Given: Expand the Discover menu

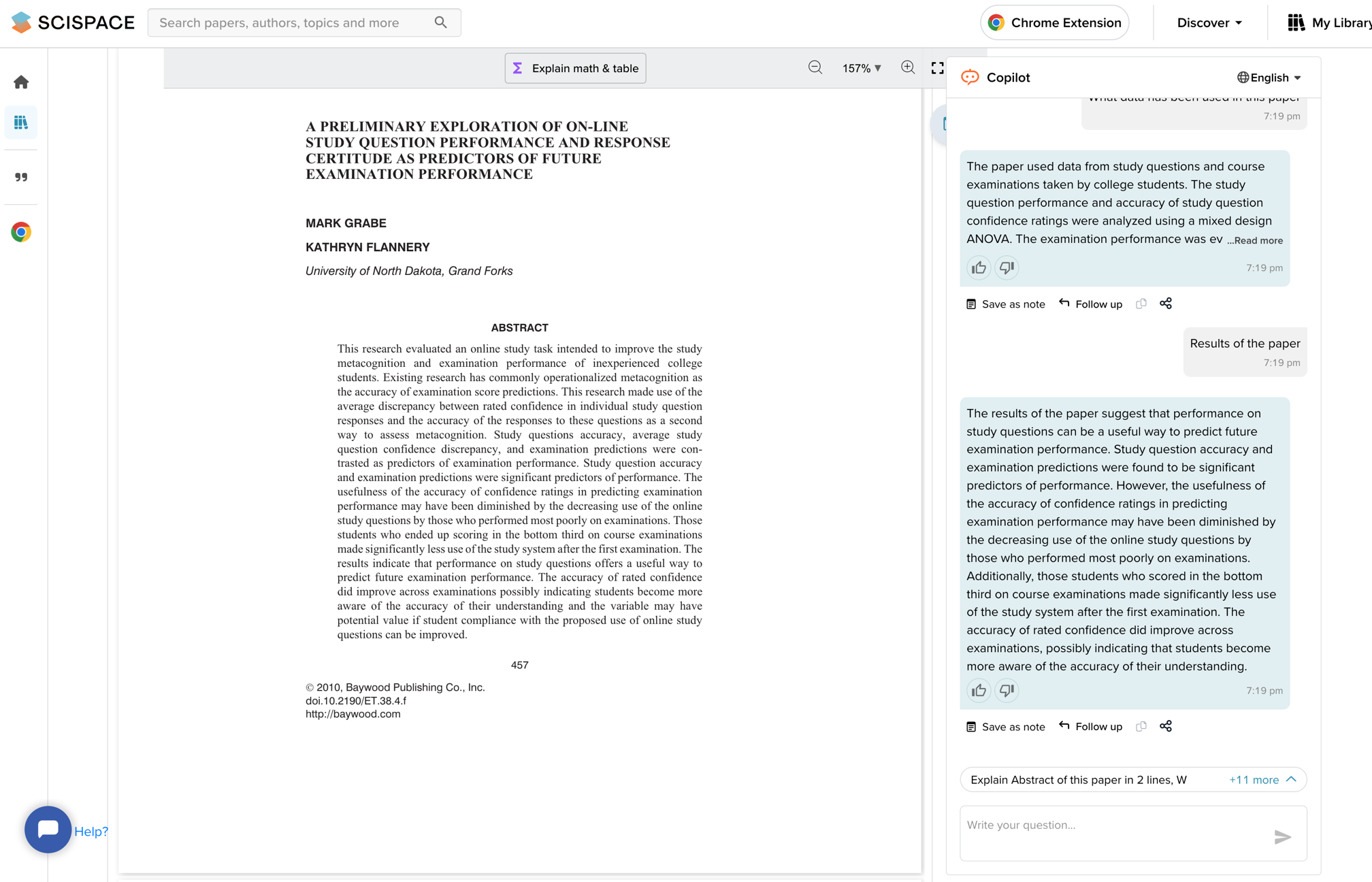Looking at the screenshot, I should pos(1209,22).
